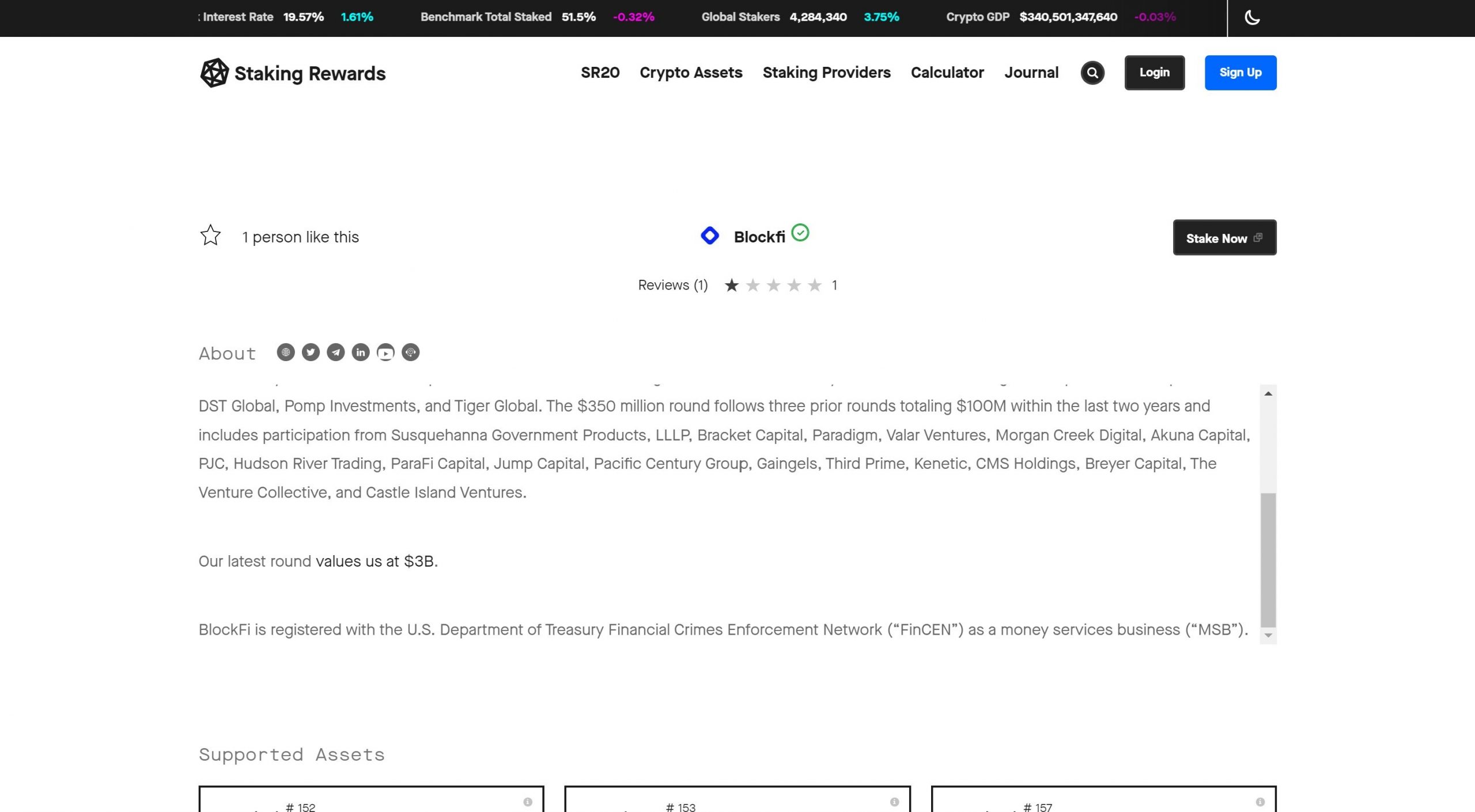The height and width of the screenshot is (812, 1475).
Task: Select the fifth rating star
Action: 815,285
